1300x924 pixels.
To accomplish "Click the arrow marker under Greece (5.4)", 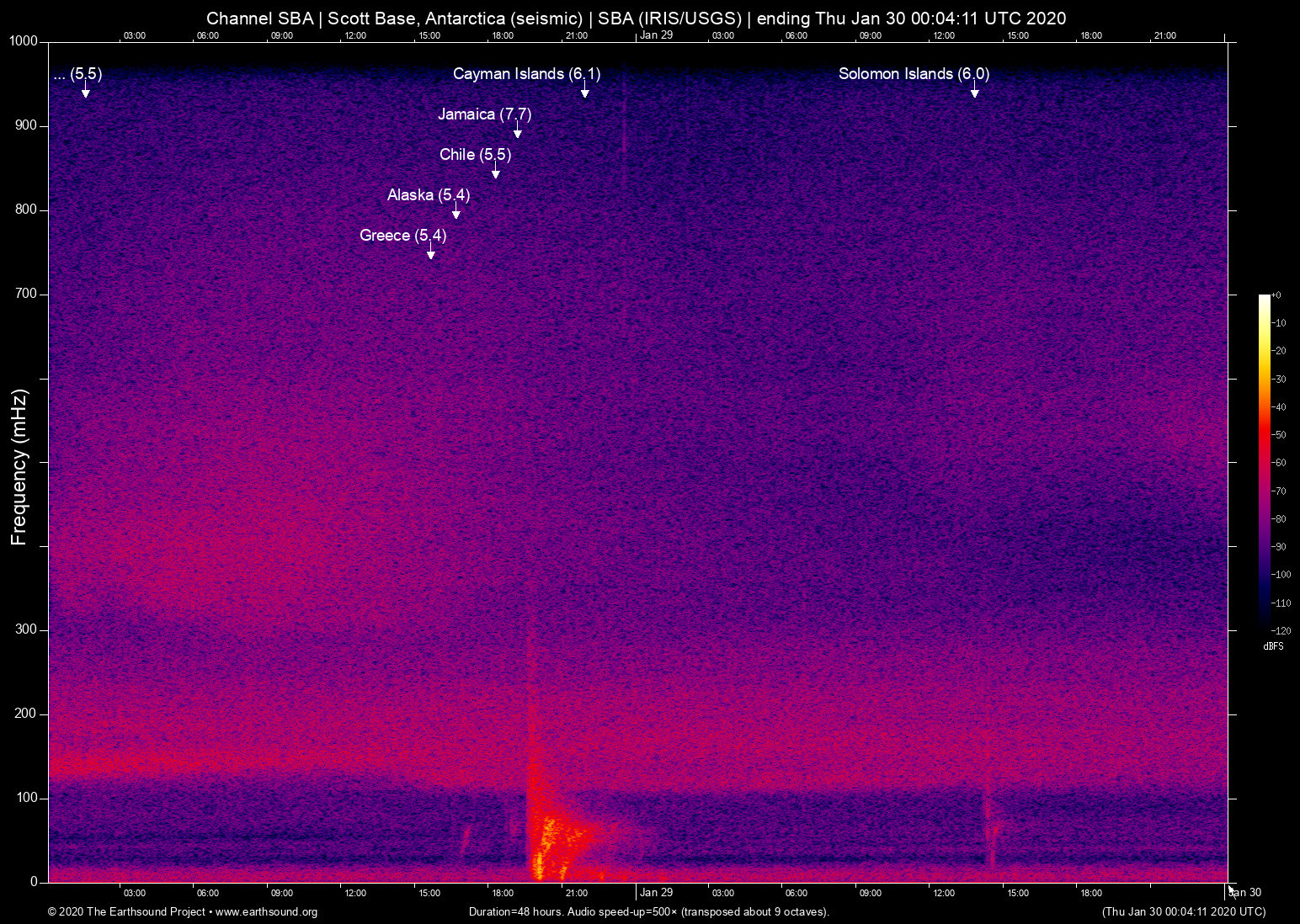I will click(430, 253).
